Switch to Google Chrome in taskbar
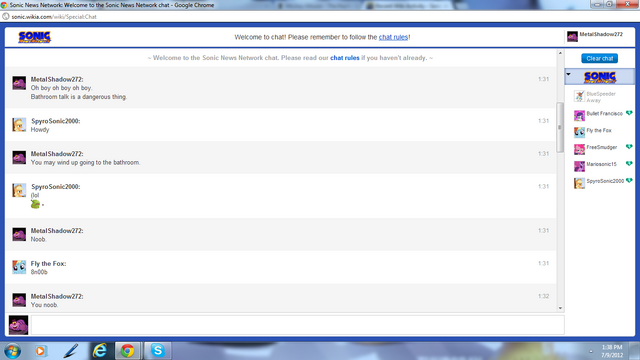Viewport: 640px width, 360px height. pyautogui.click(x=127, y=351)
